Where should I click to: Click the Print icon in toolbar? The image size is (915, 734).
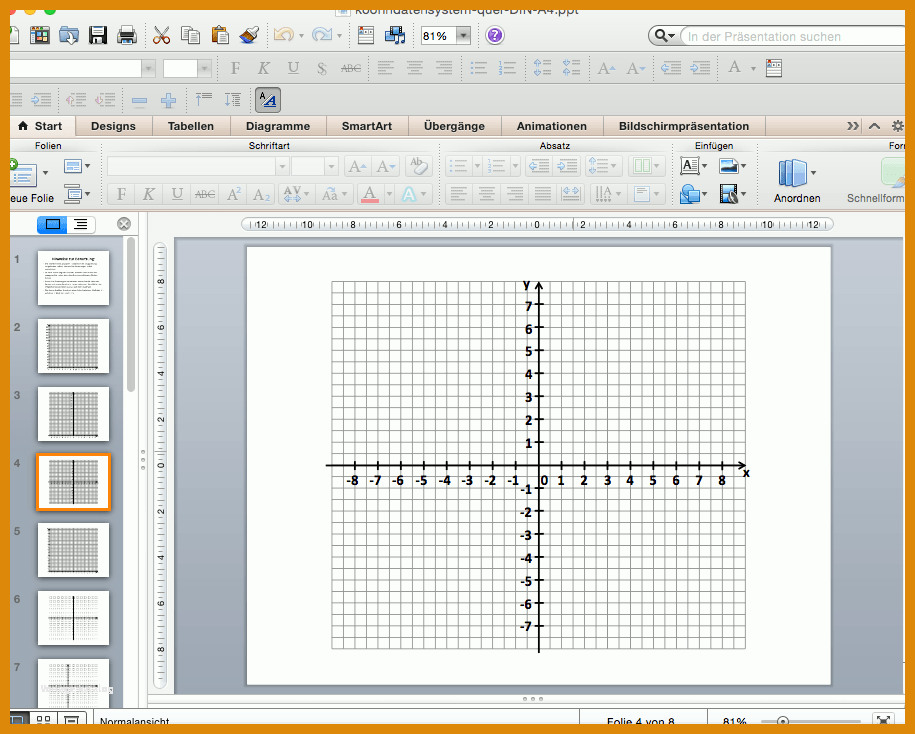click(126, 36)
